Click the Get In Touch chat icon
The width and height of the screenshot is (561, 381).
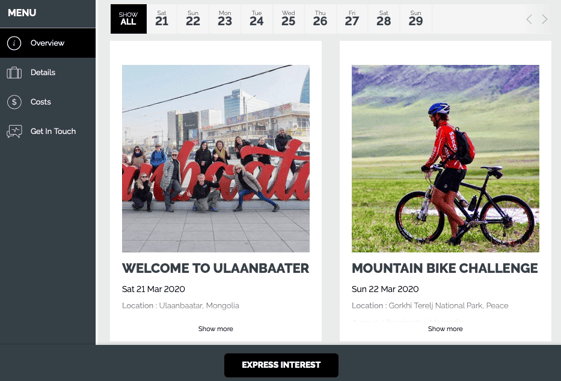coord(14,131)
